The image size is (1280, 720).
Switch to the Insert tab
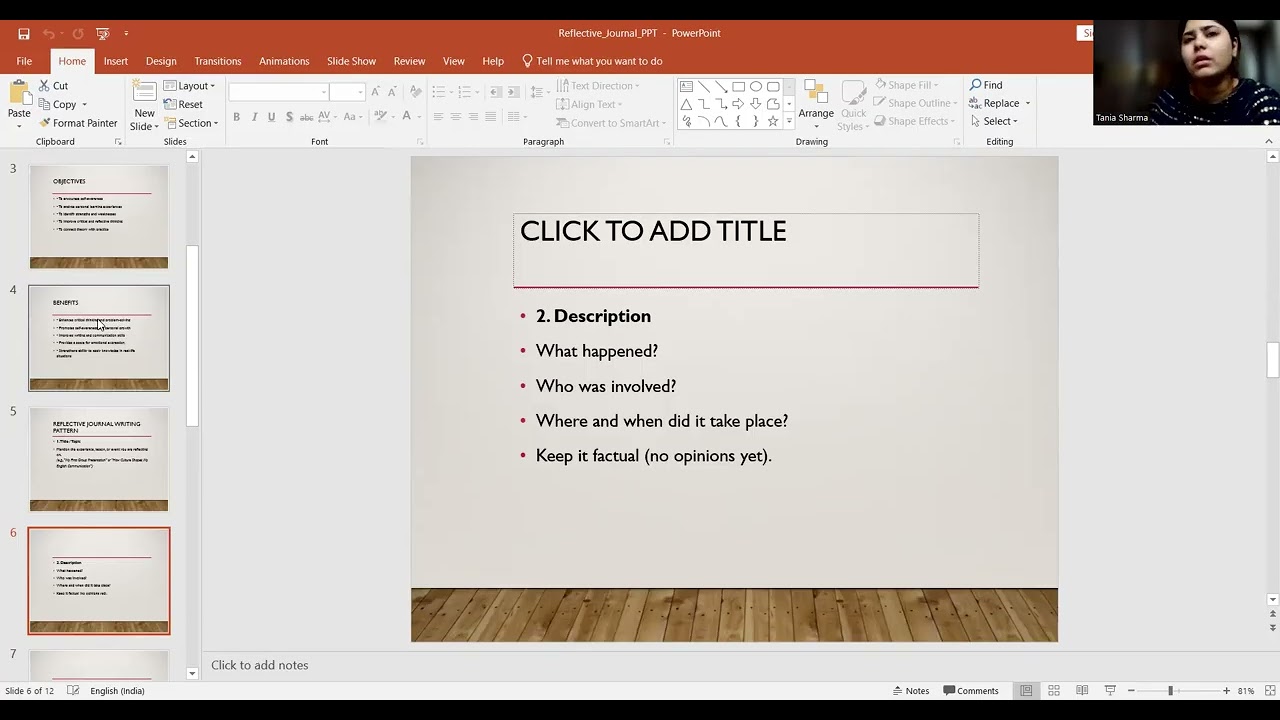[116, 61]
